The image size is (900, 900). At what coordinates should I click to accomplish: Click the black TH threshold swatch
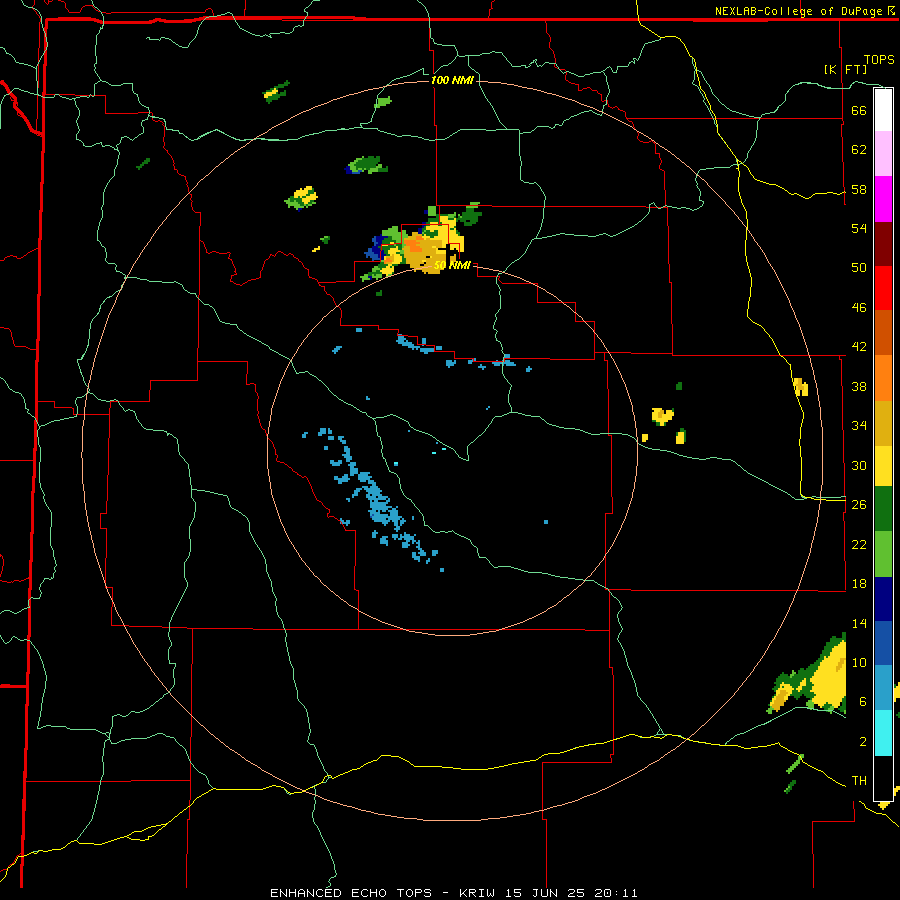pos(883,778)
